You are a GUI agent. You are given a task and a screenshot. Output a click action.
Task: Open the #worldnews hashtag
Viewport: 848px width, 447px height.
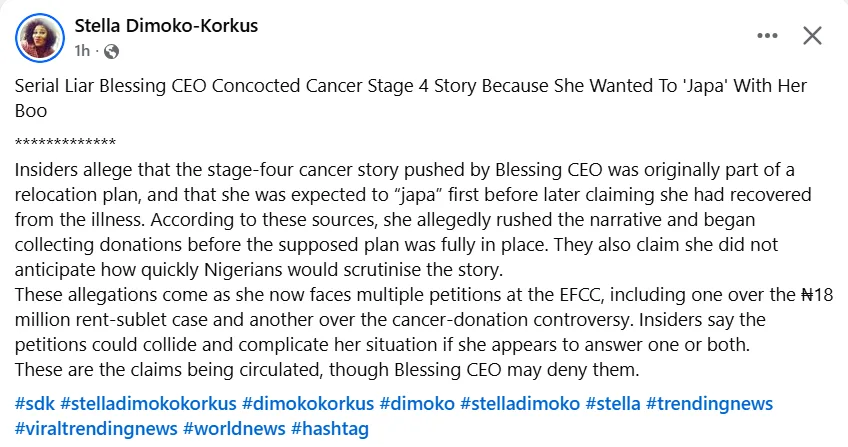click(x=233, y=428)
